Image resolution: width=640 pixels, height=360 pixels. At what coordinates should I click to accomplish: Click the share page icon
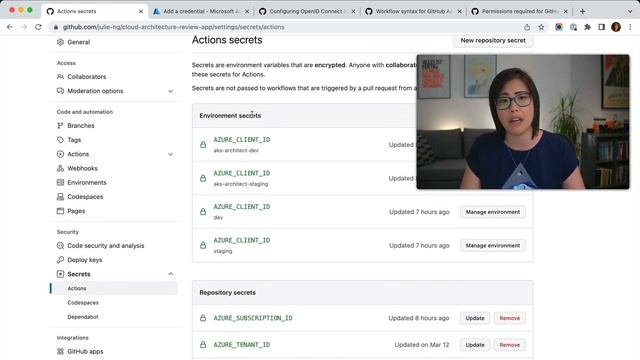point(527,27)
